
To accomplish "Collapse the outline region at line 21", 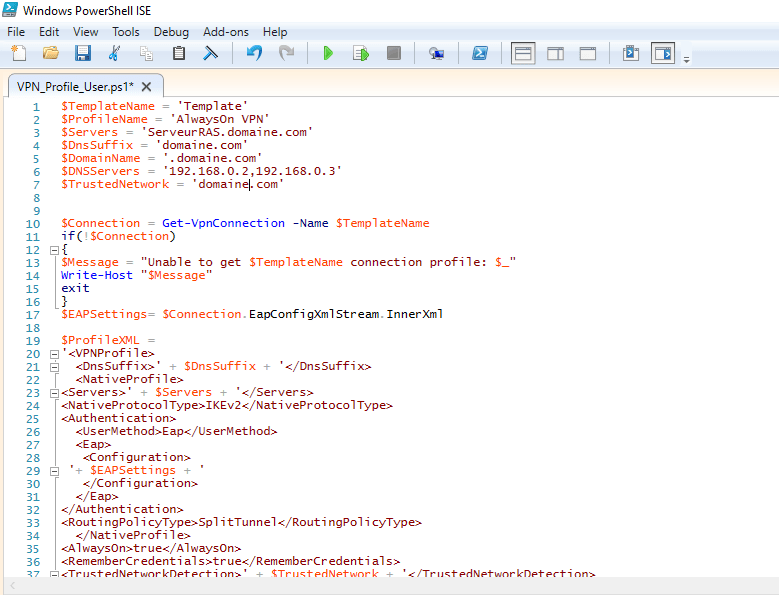I will click(x=55, y=368).
